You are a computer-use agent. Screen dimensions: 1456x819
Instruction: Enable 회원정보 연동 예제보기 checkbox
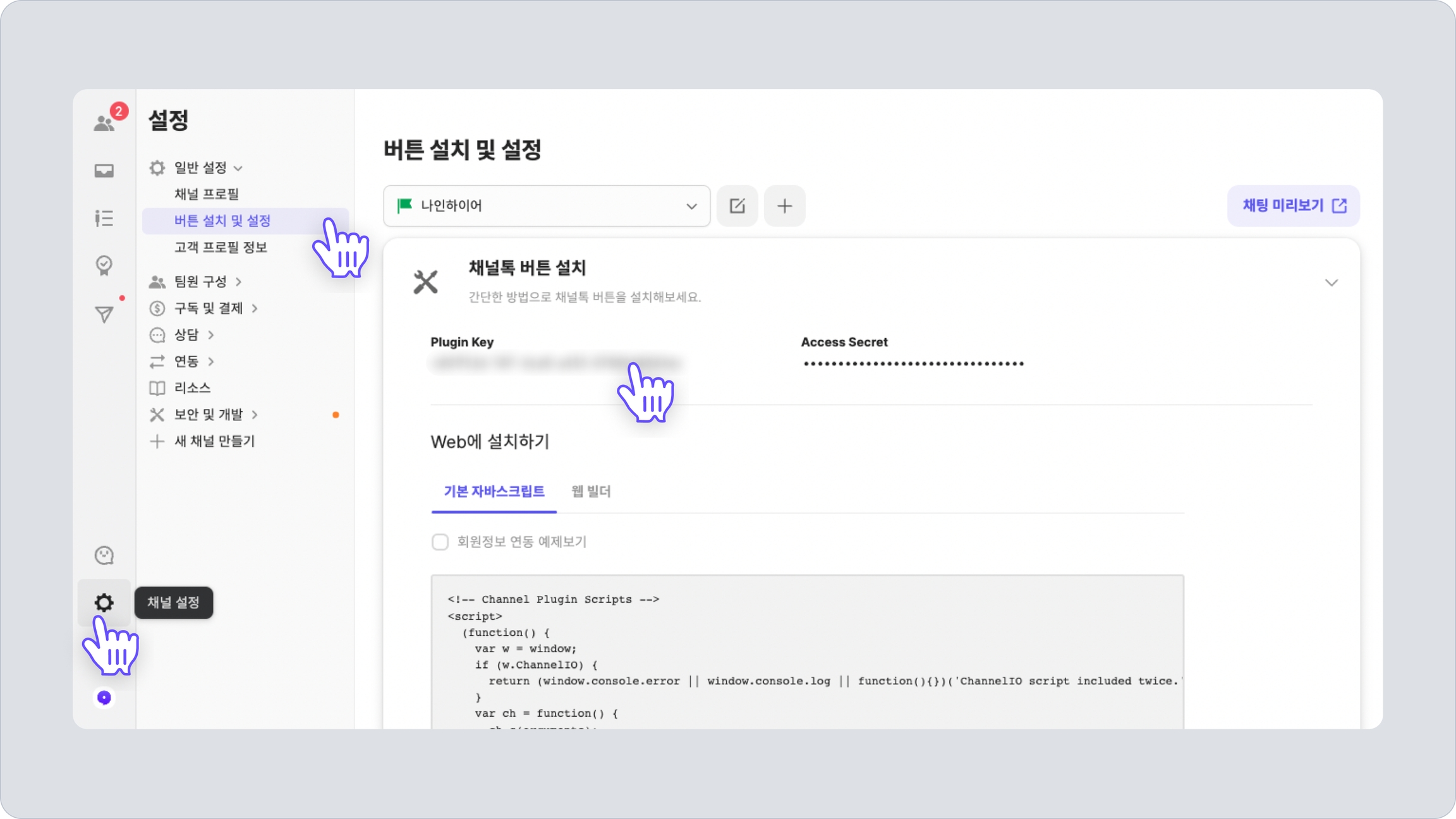click(x=440, y=542)
